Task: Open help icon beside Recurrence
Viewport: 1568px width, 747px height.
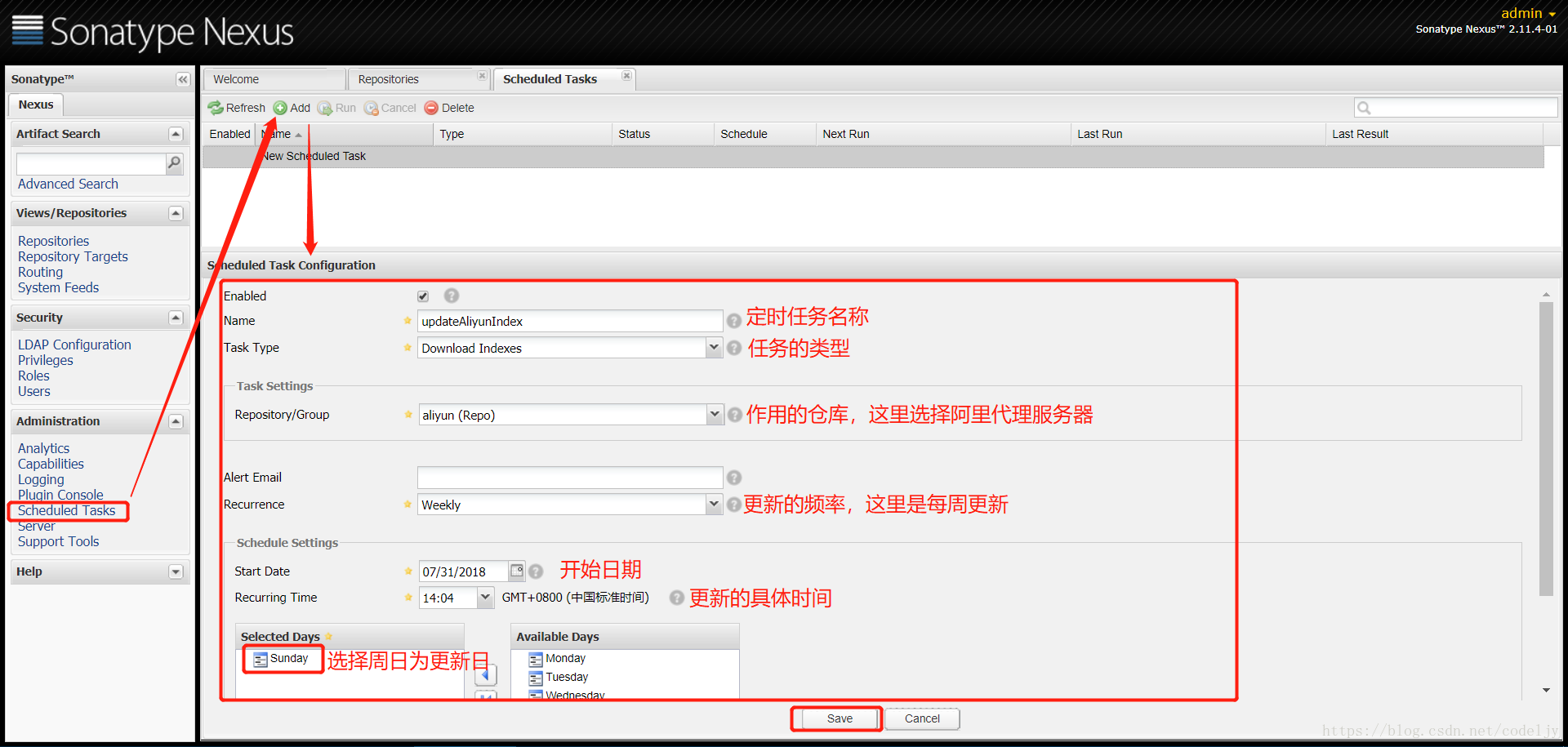Action: click(734, 505)
